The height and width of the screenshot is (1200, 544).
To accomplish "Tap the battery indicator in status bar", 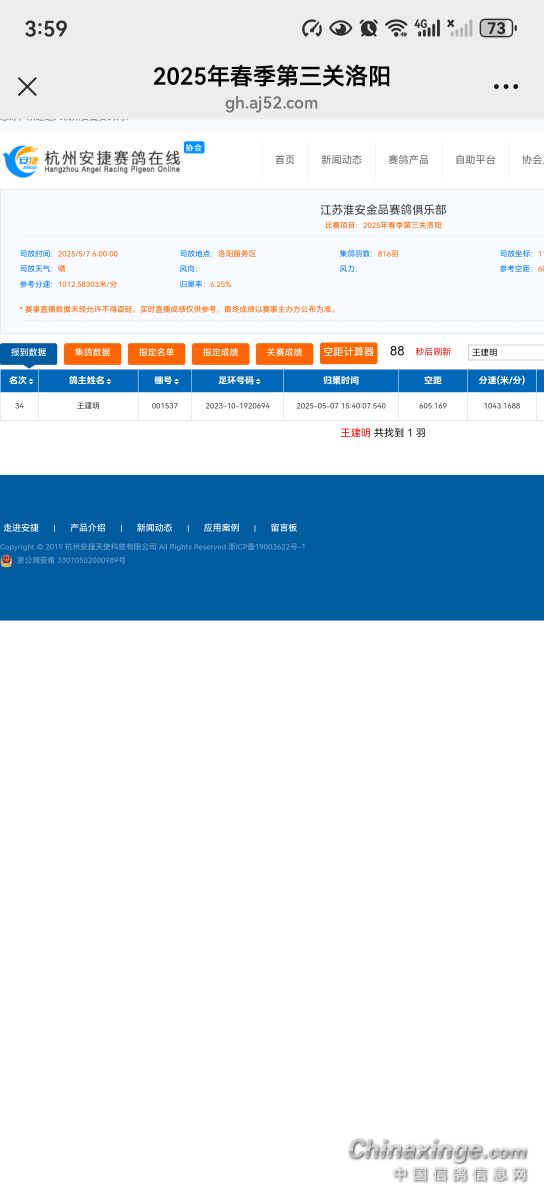I will click(x=497, y=28).
